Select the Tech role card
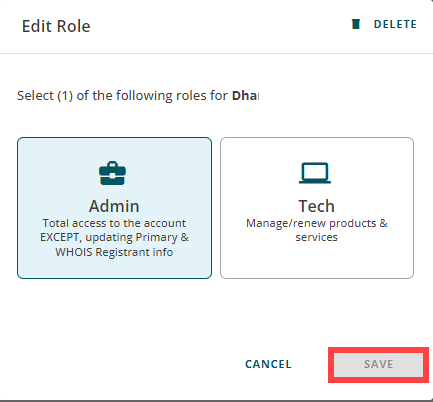This screenshot has width=433, height=402. [317, 208]
